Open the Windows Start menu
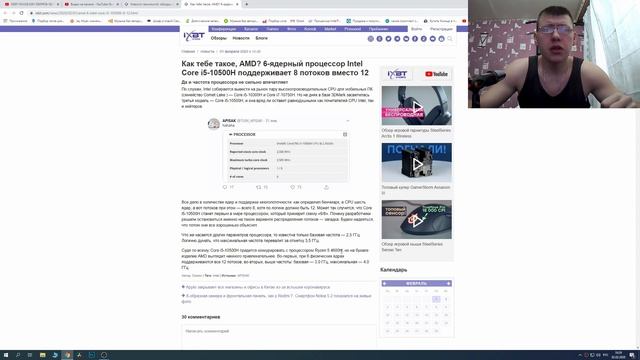Screen dimensions: 640x360 click(x=6, y=355)
